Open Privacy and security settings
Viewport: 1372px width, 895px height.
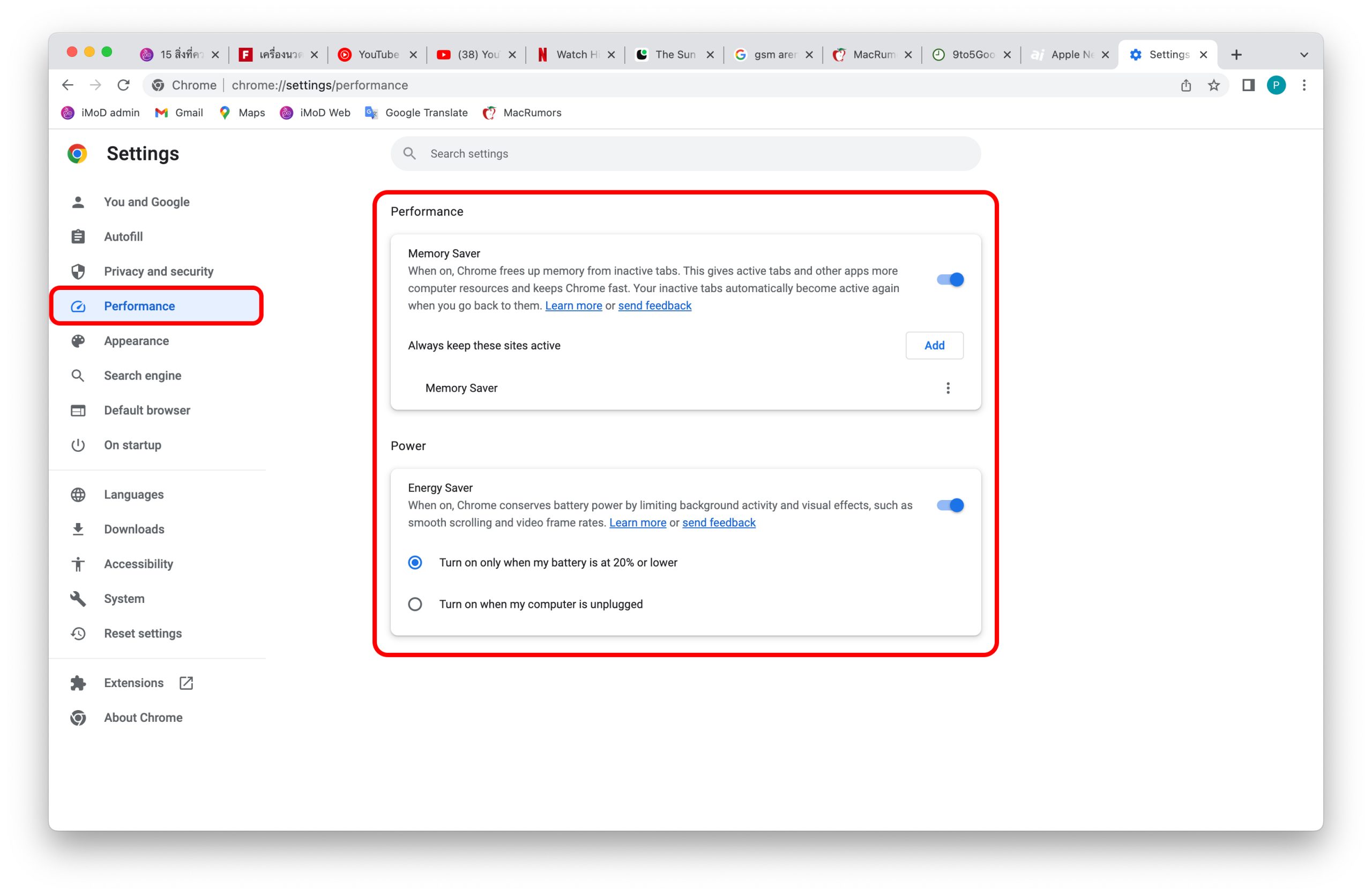coord(159,271)
